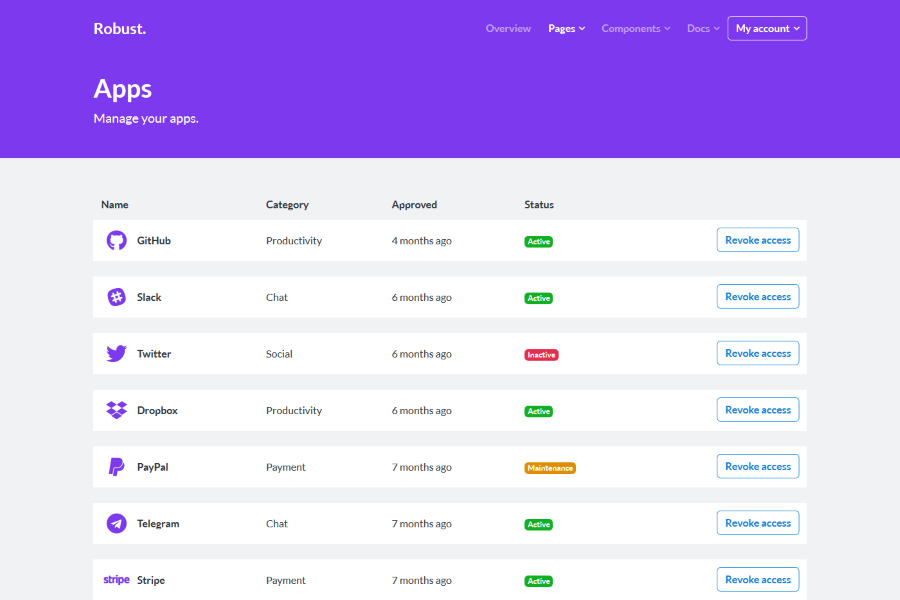Click the Slack logo icon
The image size is (900, 600).
117,297
